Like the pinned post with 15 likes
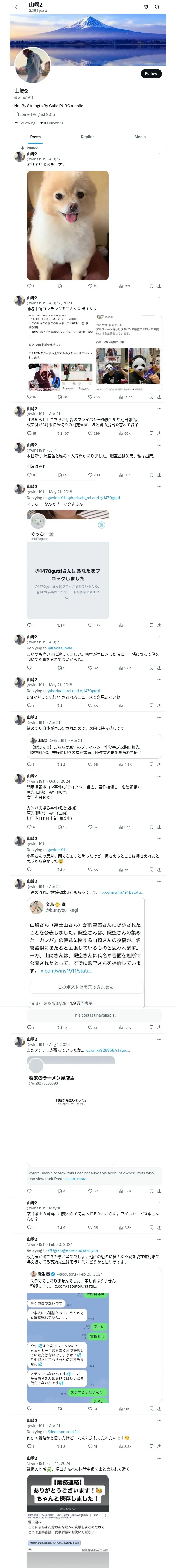 92,285
